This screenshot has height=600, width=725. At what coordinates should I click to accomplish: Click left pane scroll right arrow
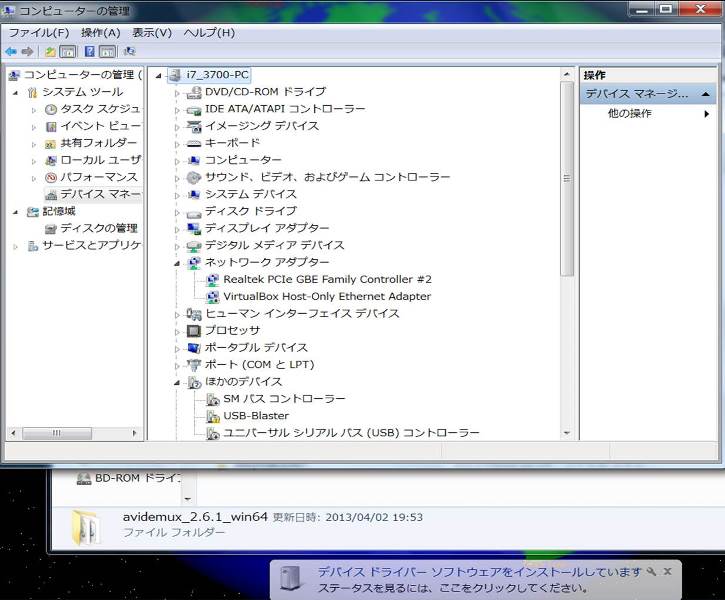coord(135,433)
